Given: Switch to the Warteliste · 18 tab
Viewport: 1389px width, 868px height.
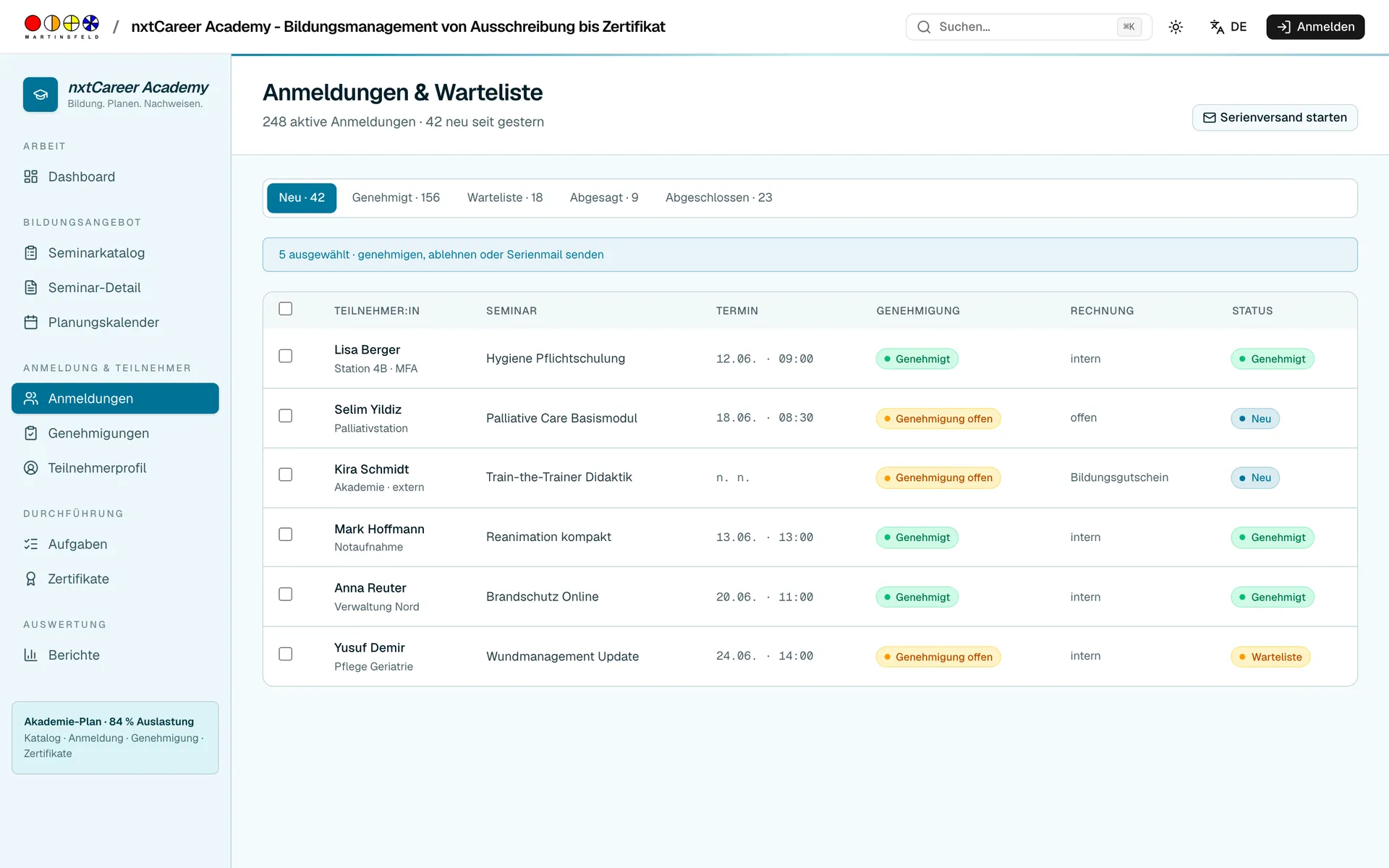Looking at the screenshot, I should tap(505, 197).
